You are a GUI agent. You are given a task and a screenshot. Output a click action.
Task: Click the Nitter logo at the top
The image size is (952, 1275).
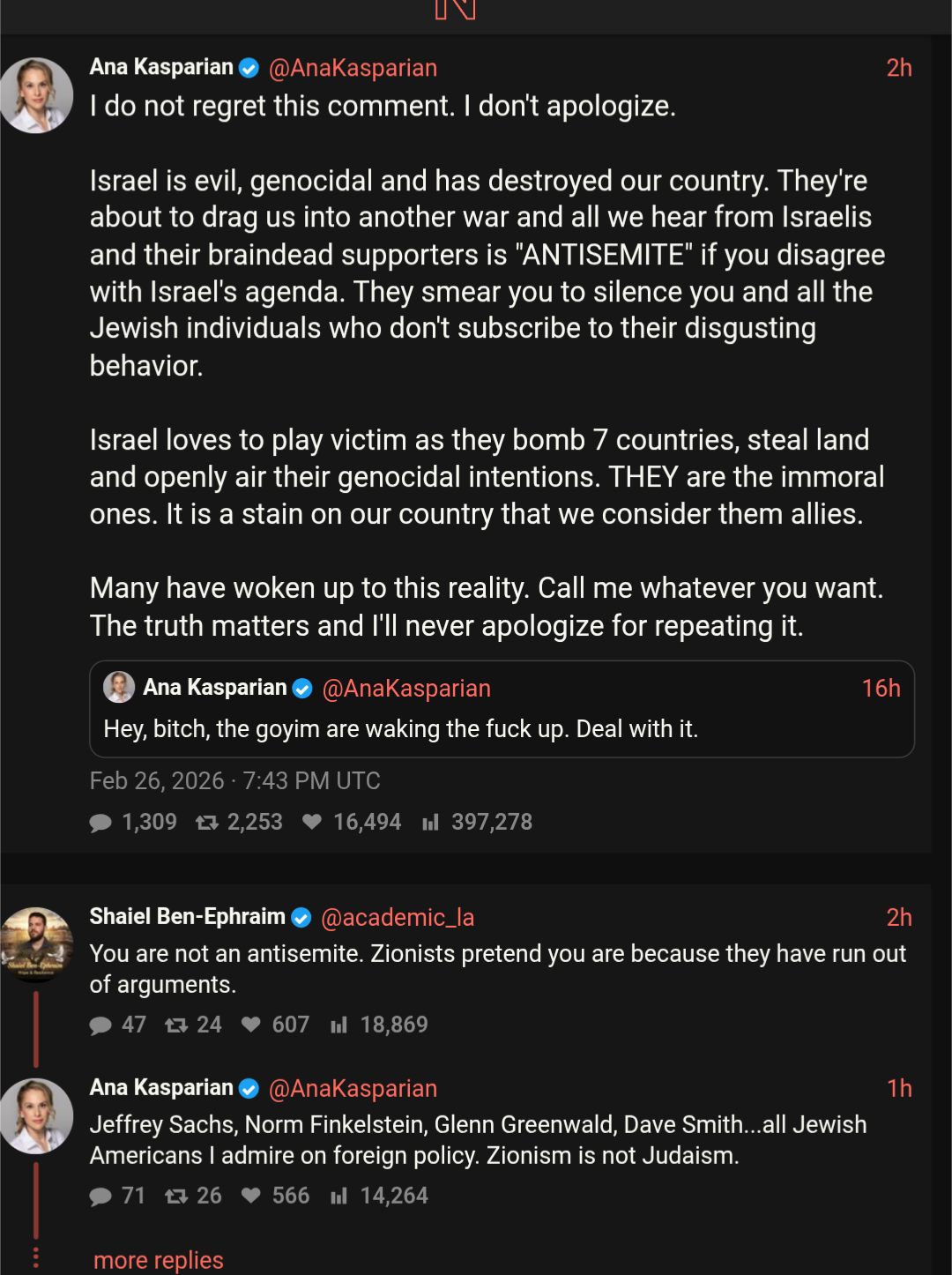pyautogui.click(x=456, y=9)
